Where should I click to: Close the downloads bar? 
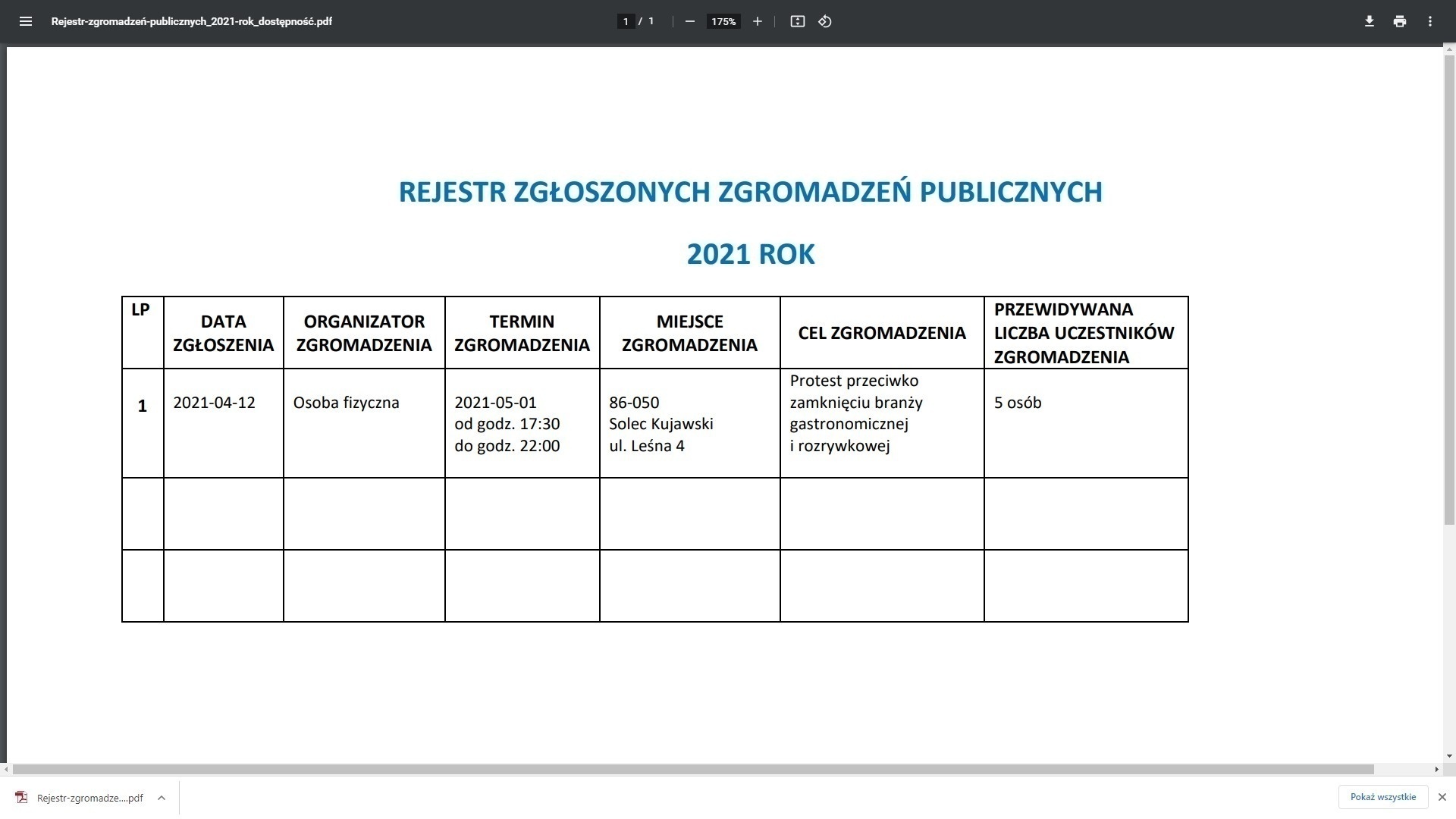pos(1442,797)
